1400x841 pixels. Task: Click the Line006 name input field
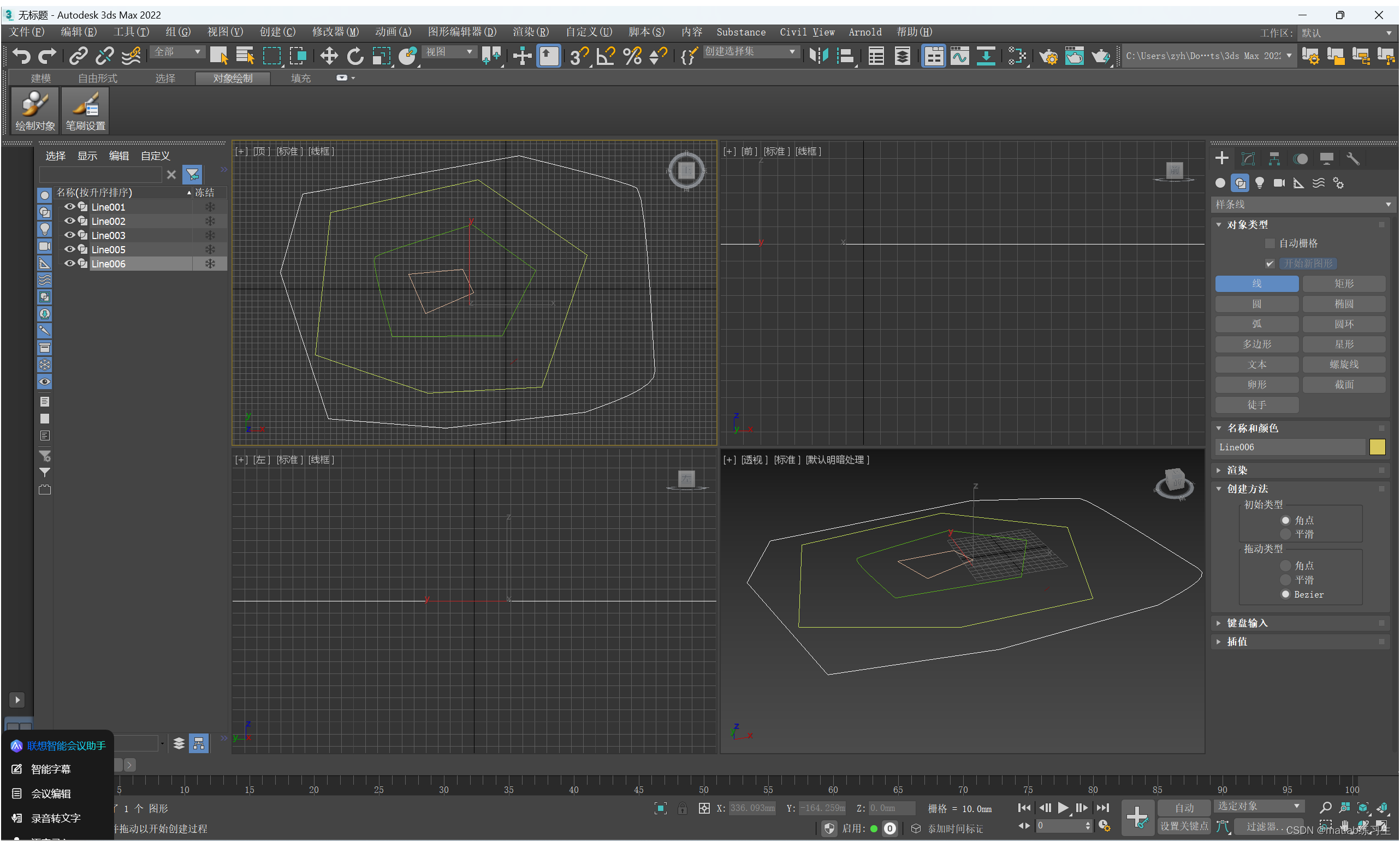(1290, 447)
